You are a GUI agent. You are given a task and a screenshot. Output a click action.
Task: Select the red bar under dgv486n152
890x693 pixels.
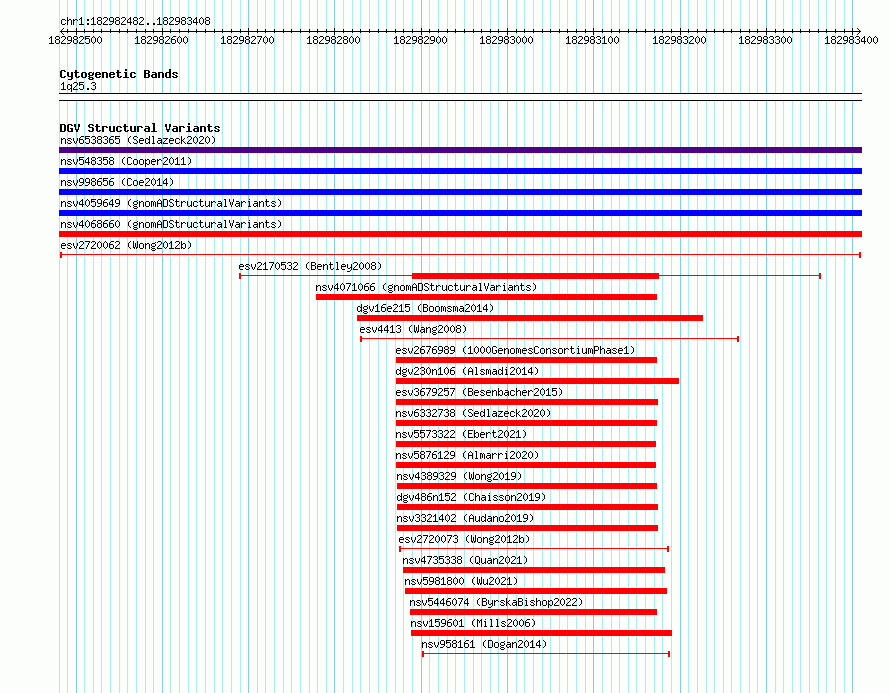(527, 507)
